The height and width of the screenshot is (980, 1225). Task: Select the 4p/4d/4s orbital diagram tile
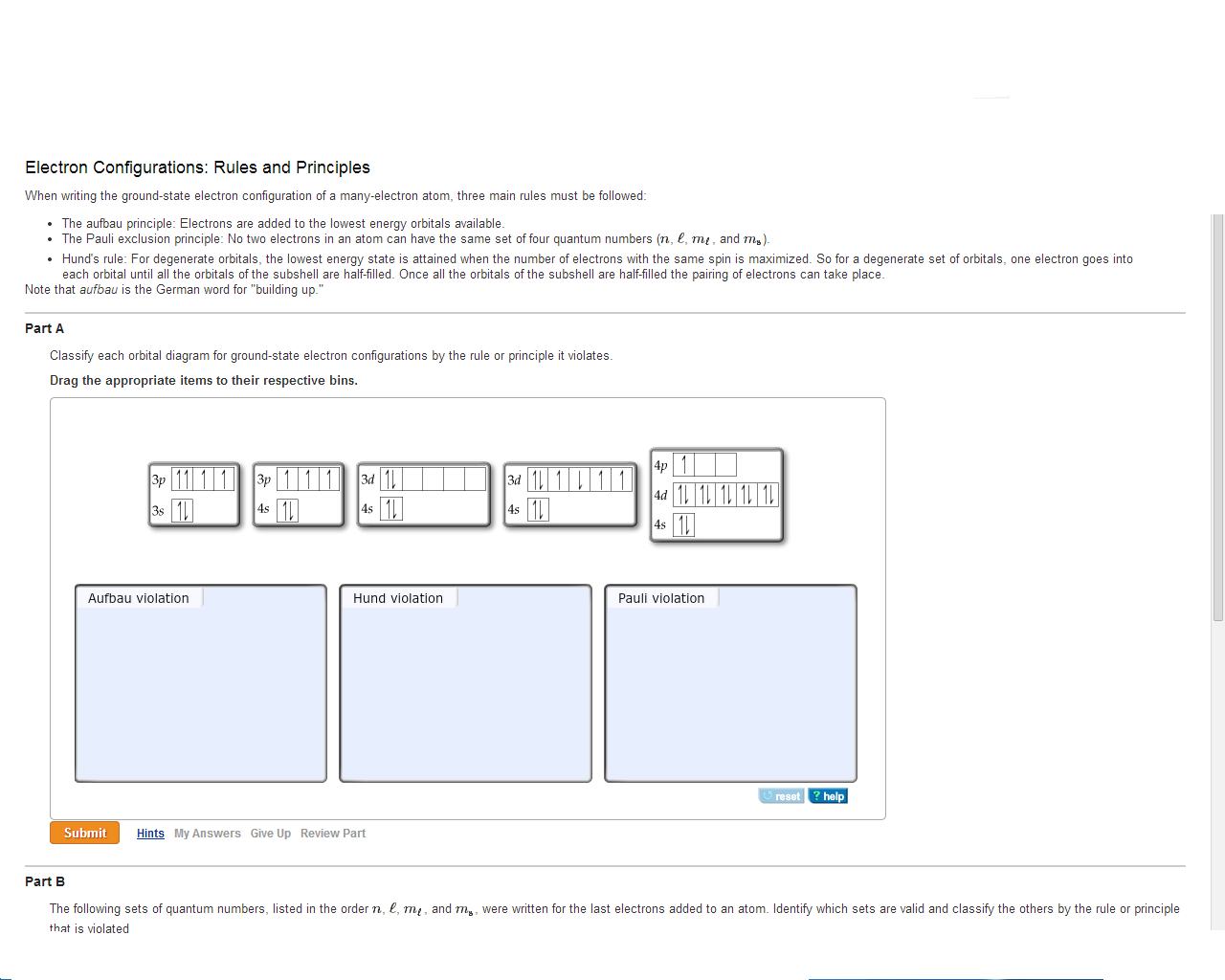[717, 495]
